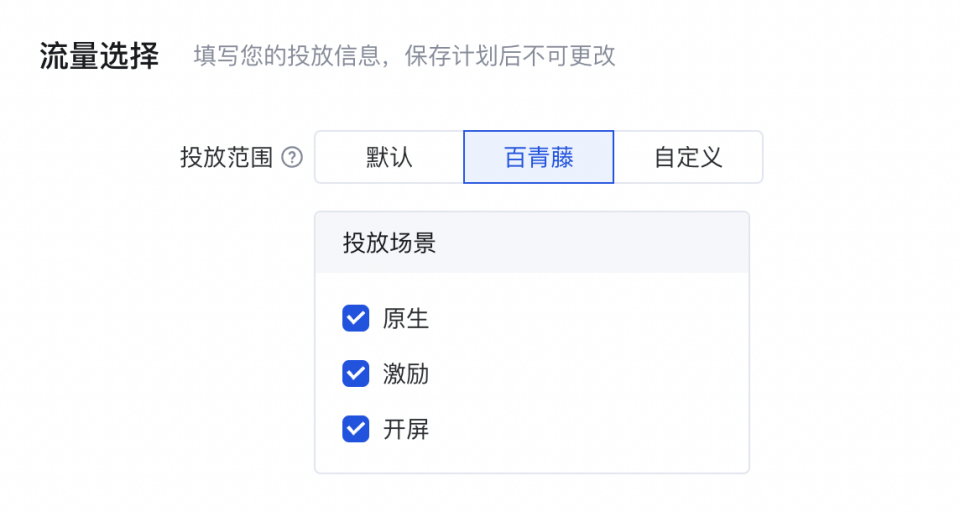Uncheck the 原生 scene checkbox
The height and width of the screenshot is (512, 960).
tap(356, 318)
